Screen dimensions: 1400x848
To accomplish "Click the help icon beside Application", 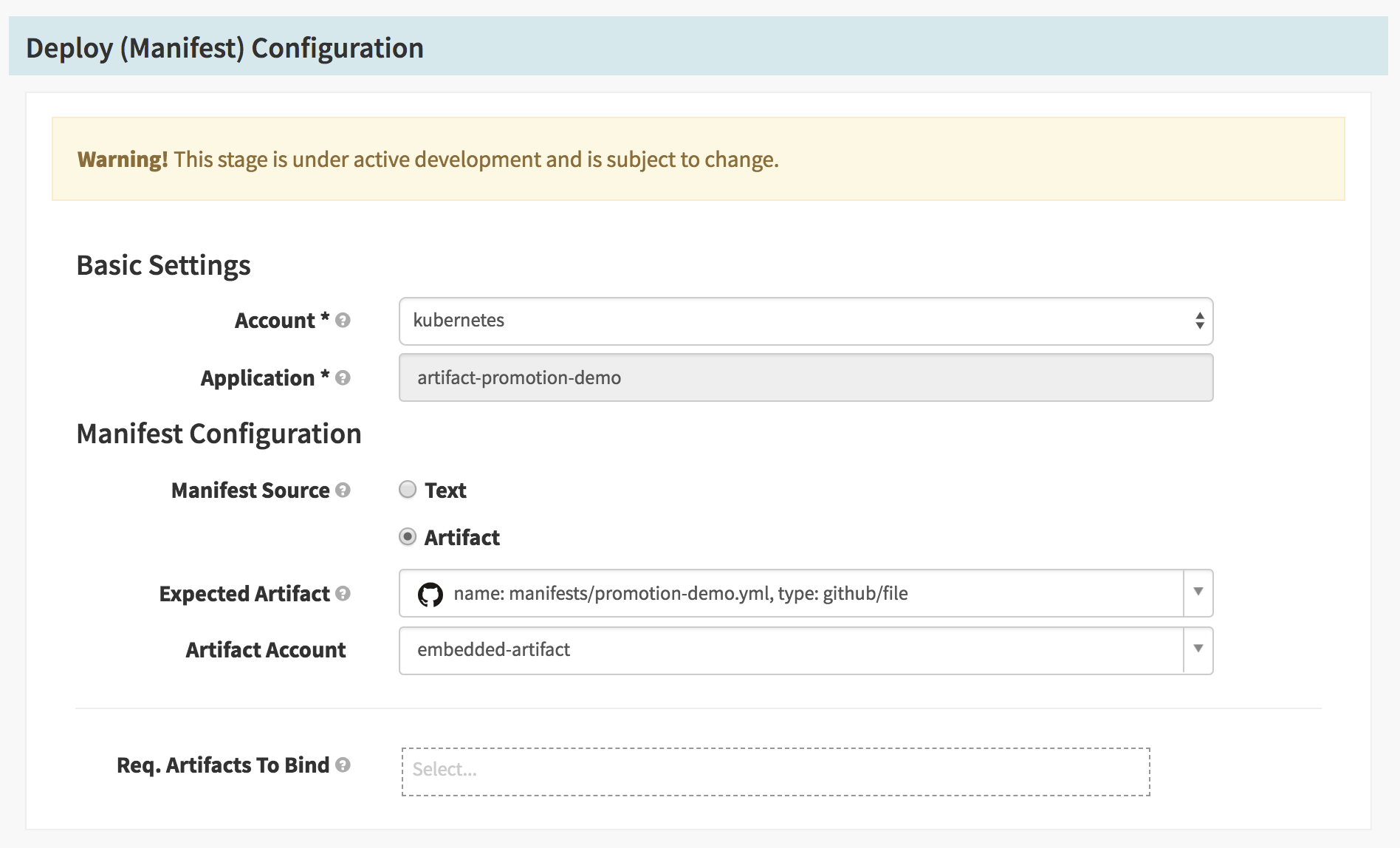I will 343,378.
